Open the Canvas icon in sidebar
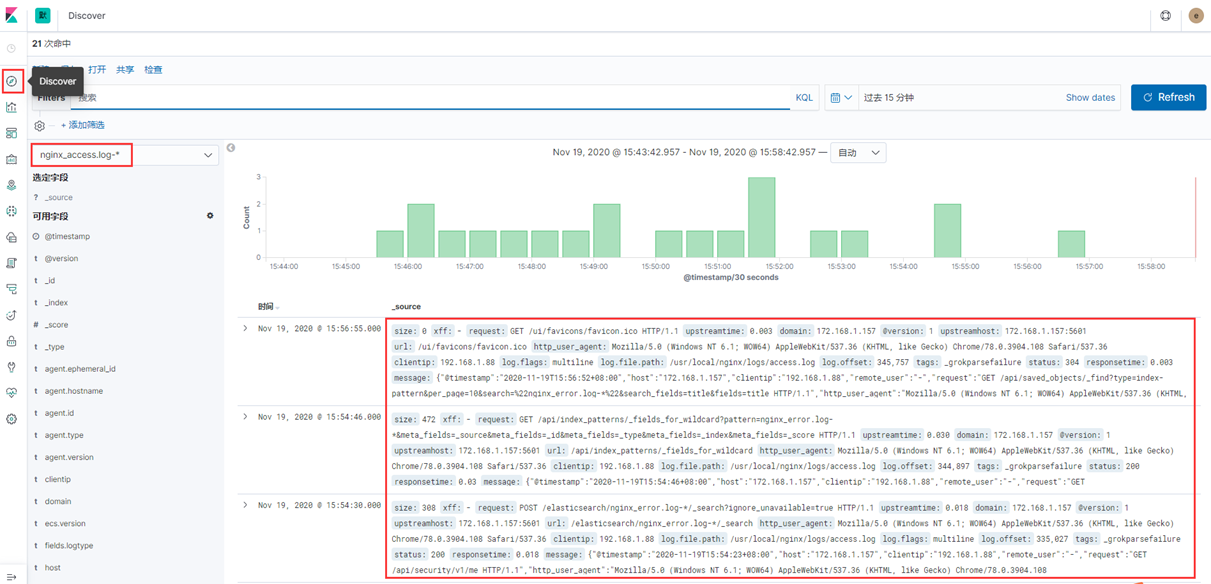Image resolution: width=1211 pixels, height=584 pixels. (11, 159)
